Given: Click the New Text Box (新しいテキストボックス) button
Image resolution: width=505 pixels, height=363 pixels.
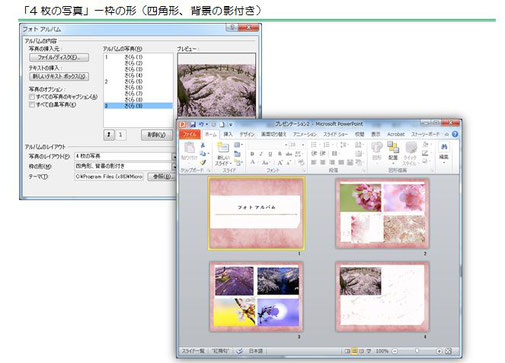Looking at the screenshot, I should pyautogui.click(x=59, y=76).
